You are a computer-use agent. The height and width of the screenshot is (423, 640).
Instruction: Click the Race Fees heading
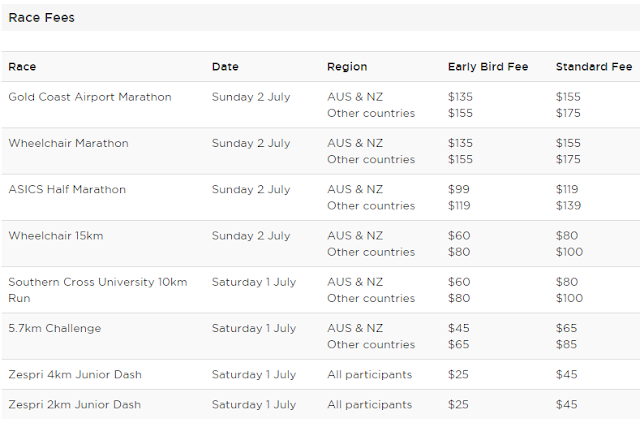[x=41, y=17]
